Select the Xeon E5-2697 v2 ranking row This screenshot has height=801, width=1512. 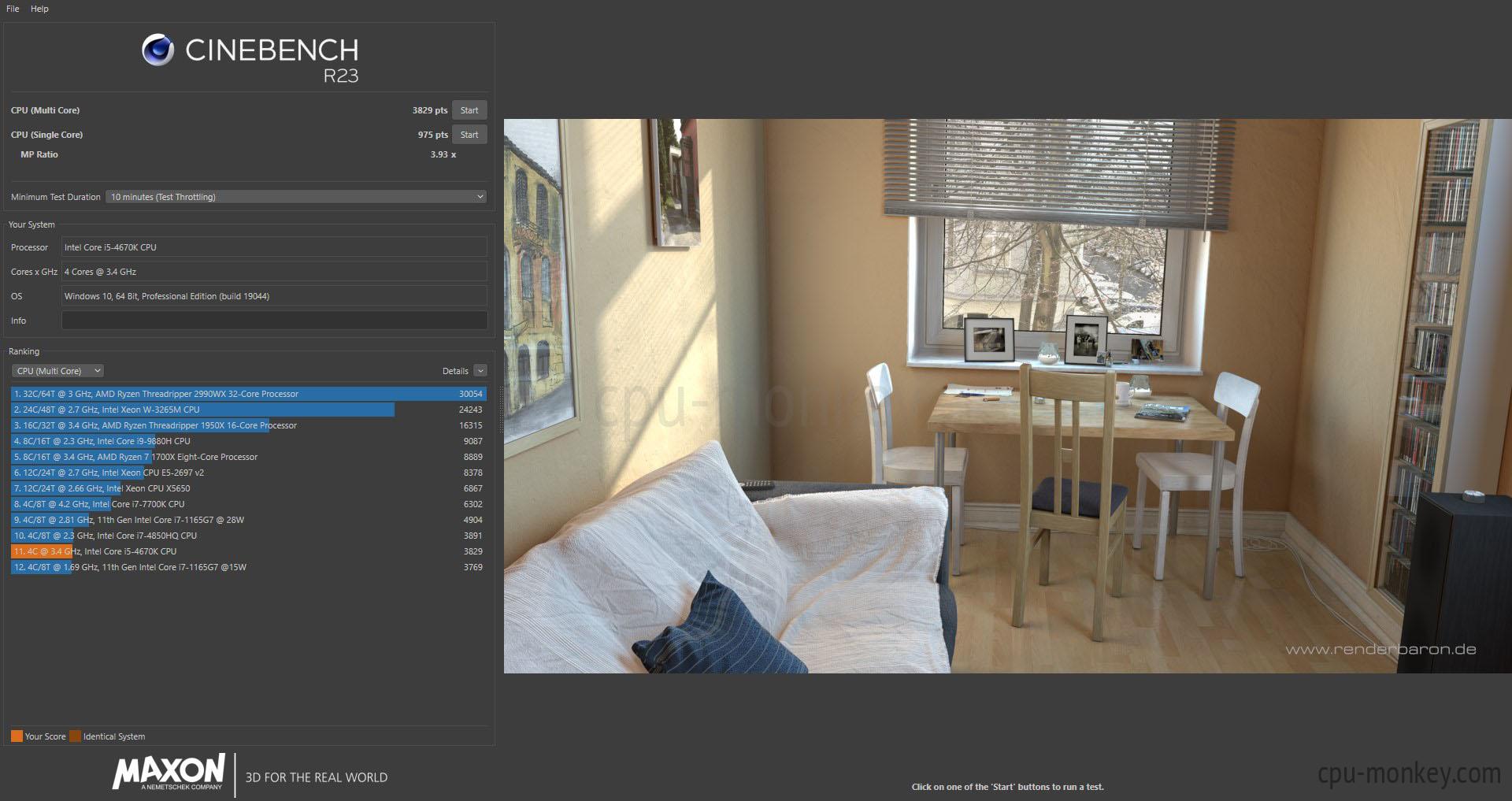(x=249, y=473)
